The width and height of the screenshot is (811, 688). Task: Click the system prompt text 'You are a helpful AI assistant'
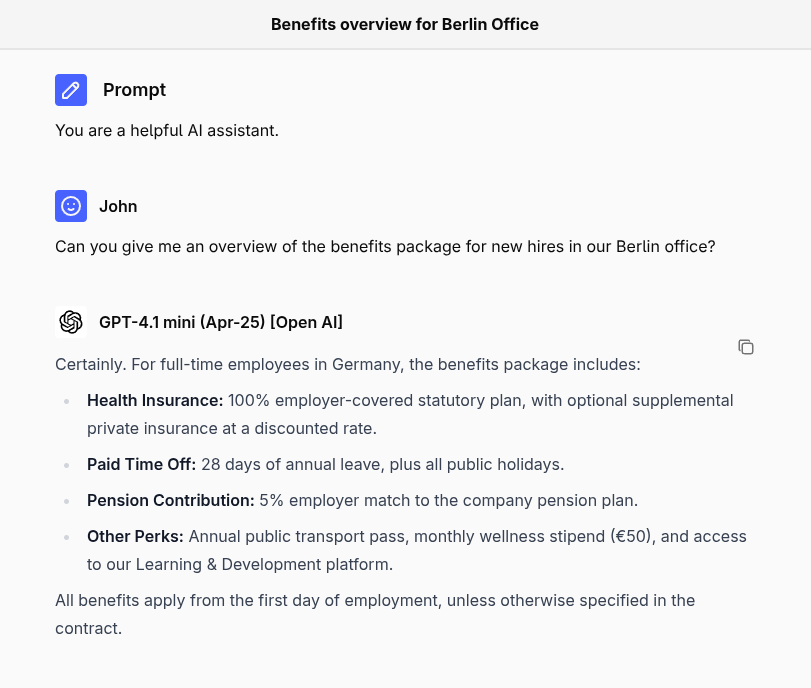167,130
